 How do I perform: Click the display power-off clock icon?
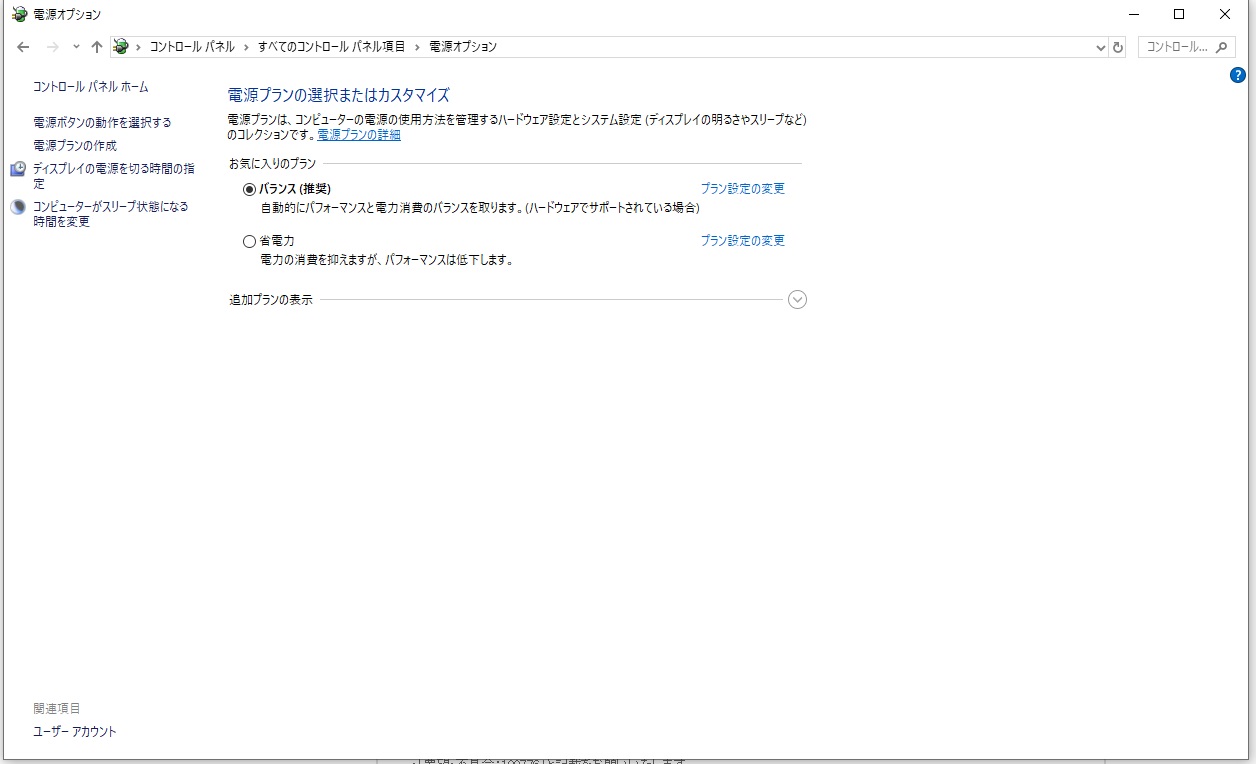pos(18,169)
